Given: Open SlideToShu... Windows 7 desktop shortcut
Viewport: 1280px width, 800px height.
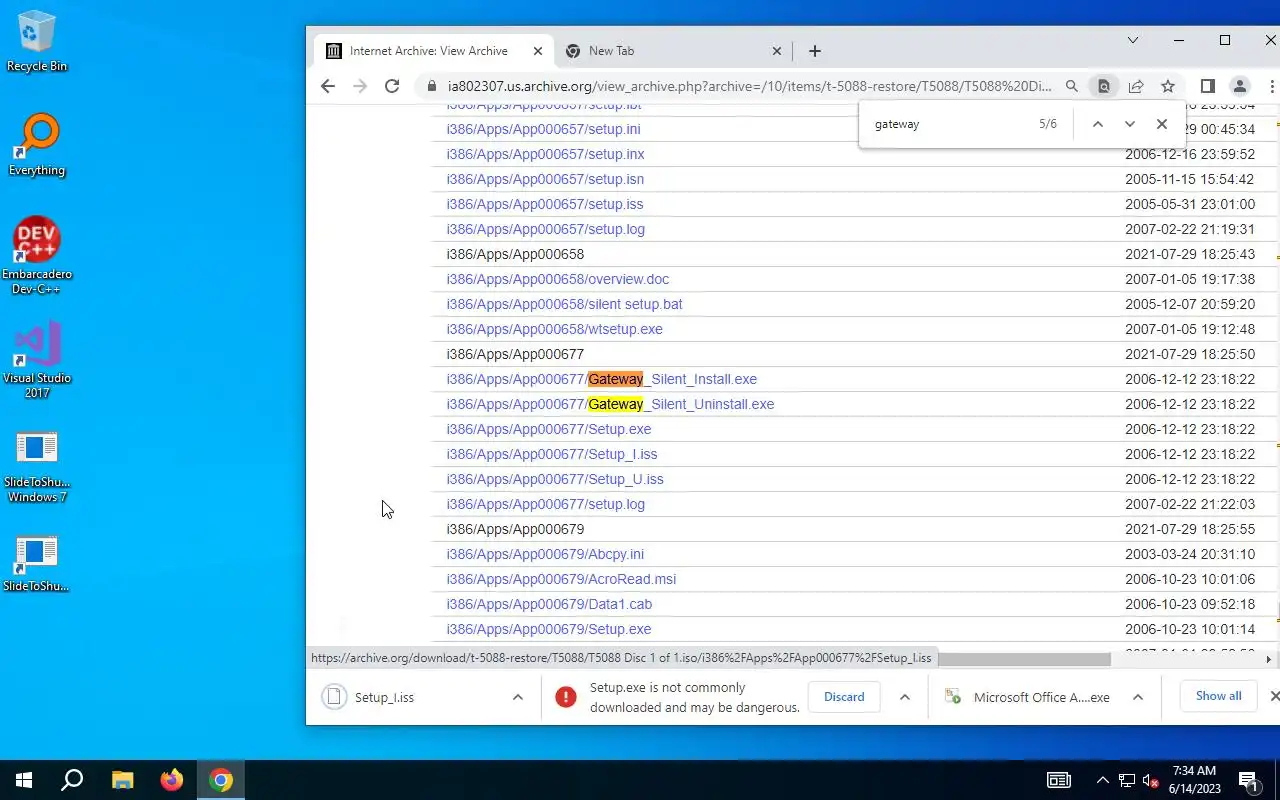Looking at the screenshot, I should pyautogui.click(x=37, y=466).
